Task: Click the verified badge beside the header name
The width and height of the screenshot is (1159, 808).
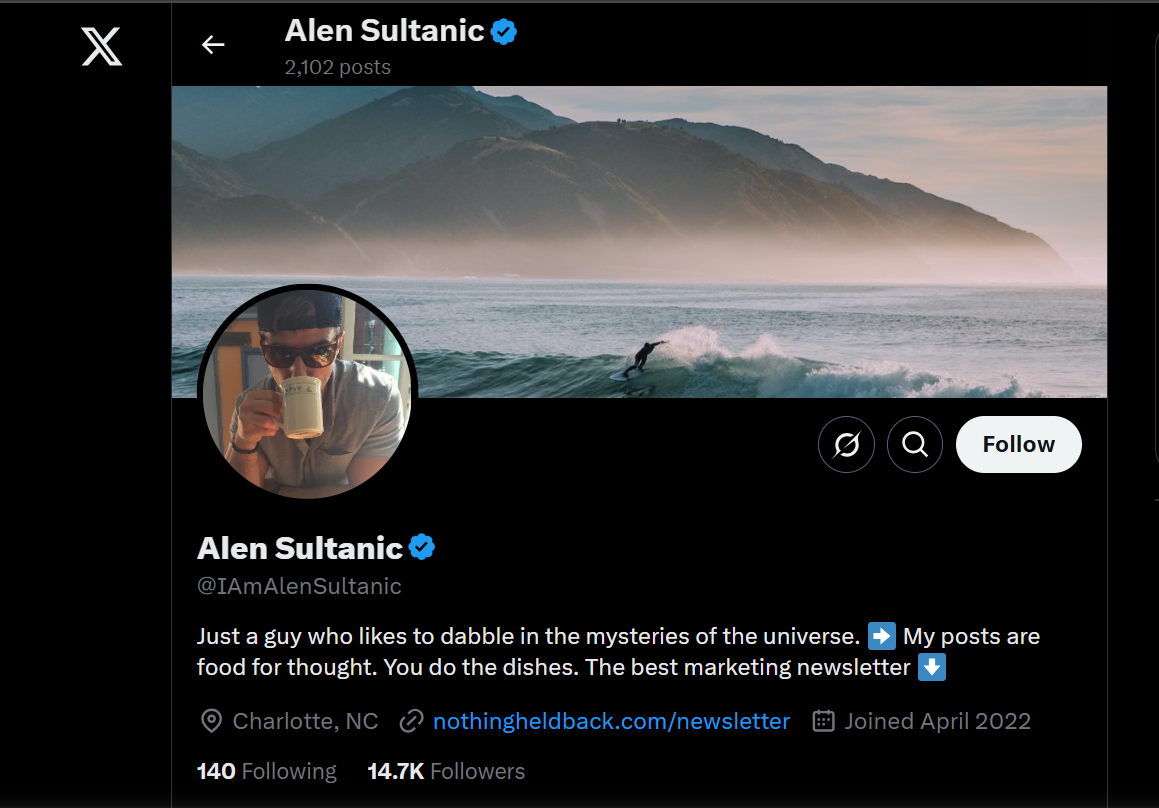Action: (503, 31)
